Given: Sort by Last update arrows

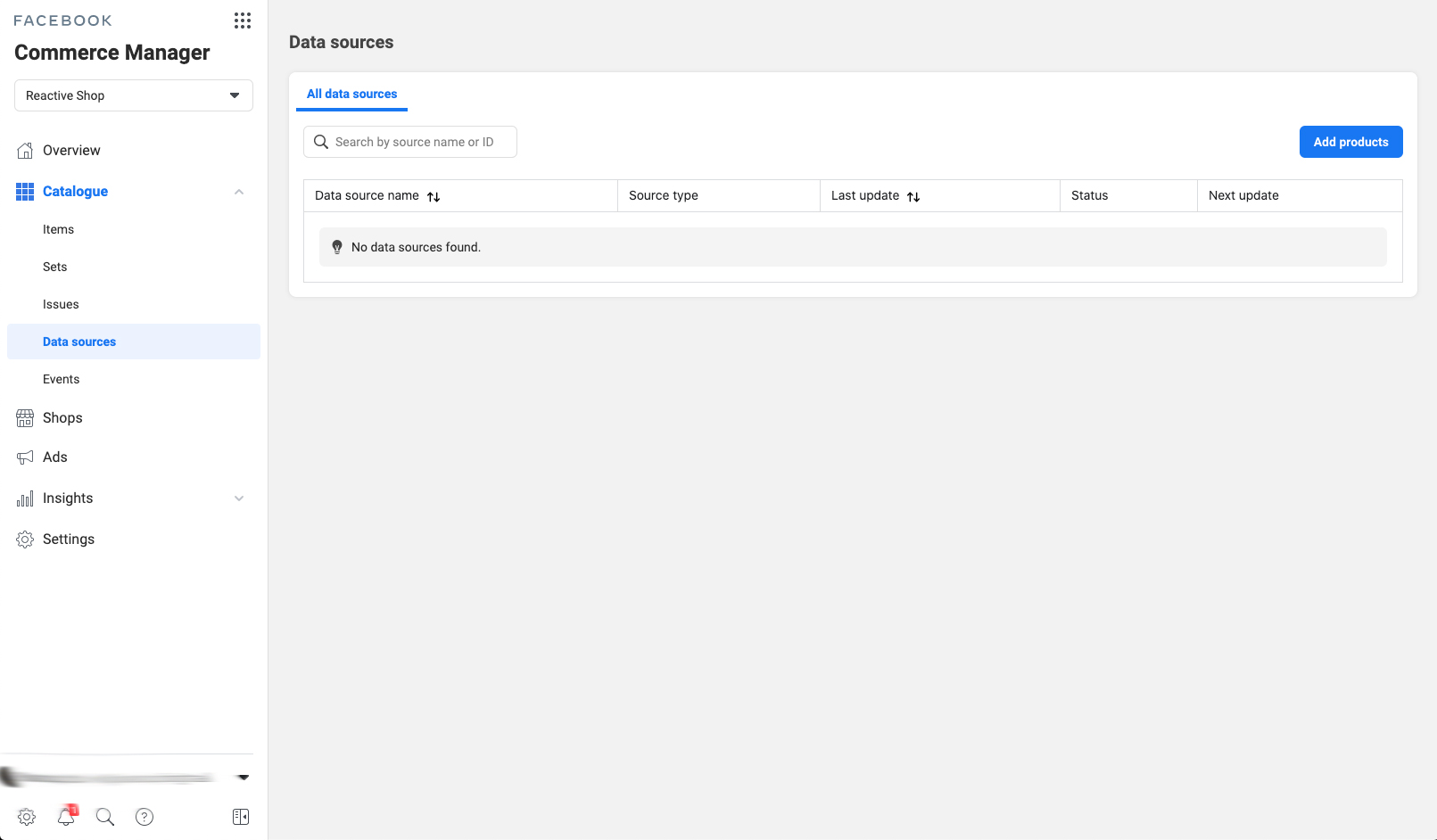Looking at the screenshot, I should 913,197.
